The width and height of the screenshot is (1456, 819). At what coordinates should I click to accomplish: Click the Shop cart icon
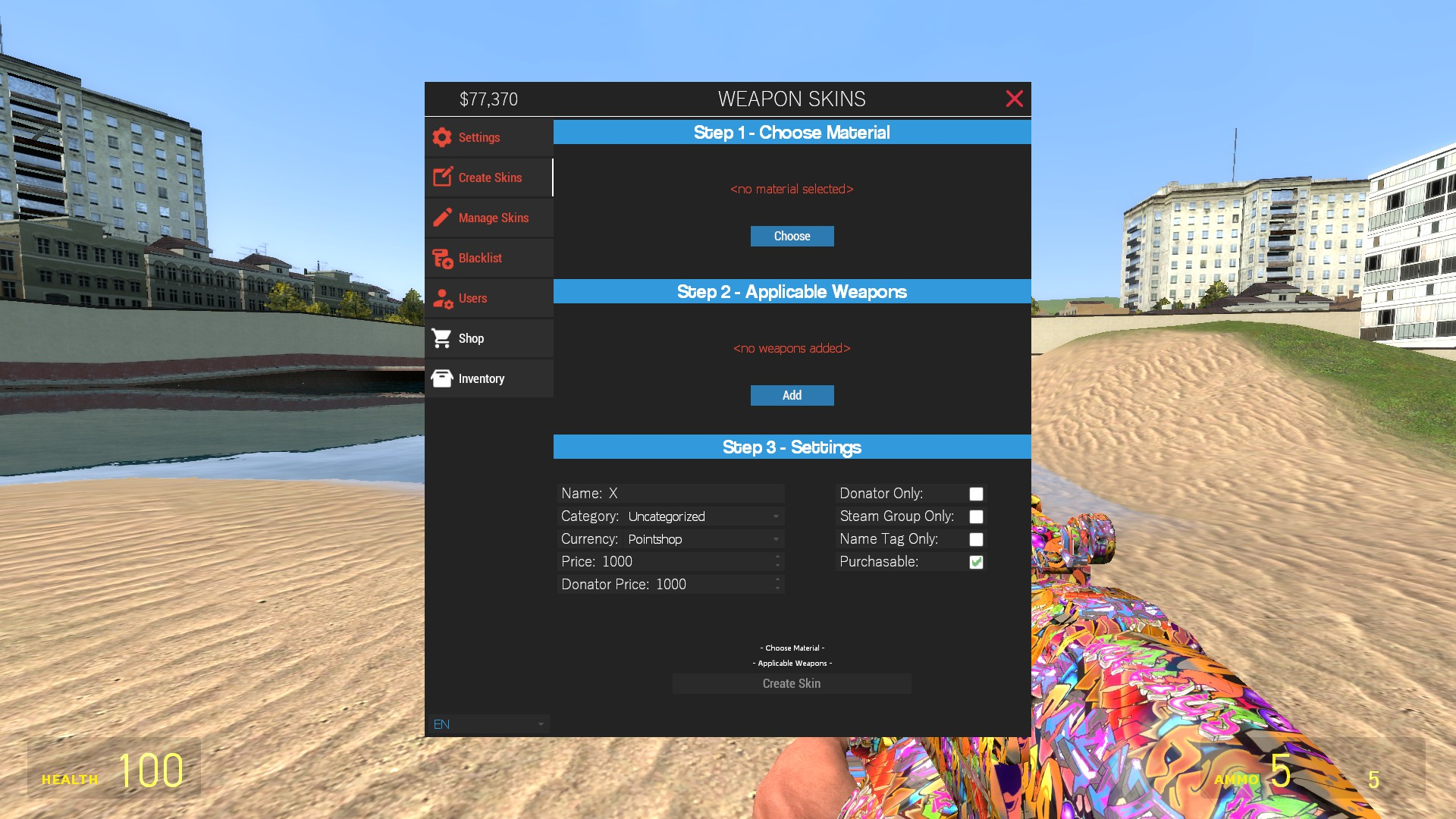pyautogui.click(x=441, y=338)
